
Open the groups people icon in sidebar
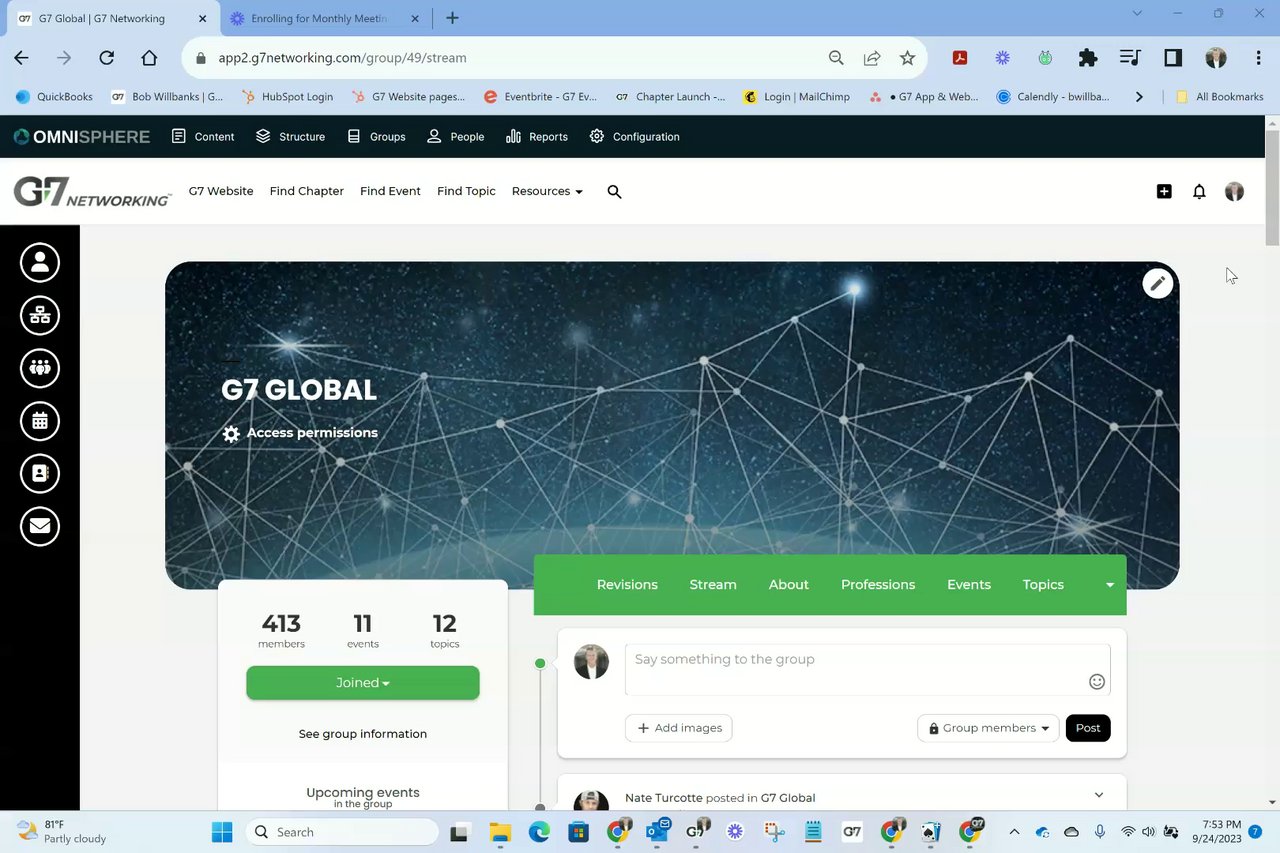[x=40, y=368]
